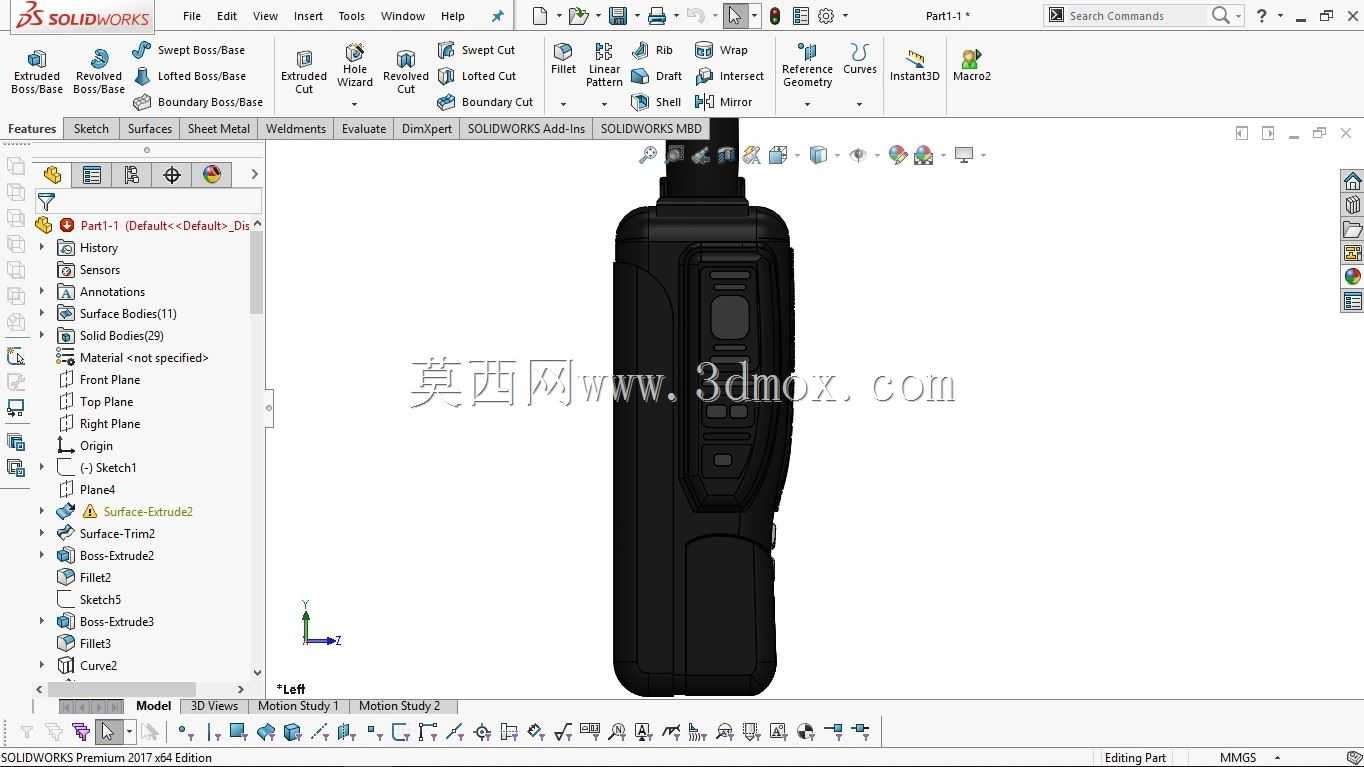This screenshot has height=767, width=1364.
Task: Open the Appearances task pane icon
Action: 1353,277
